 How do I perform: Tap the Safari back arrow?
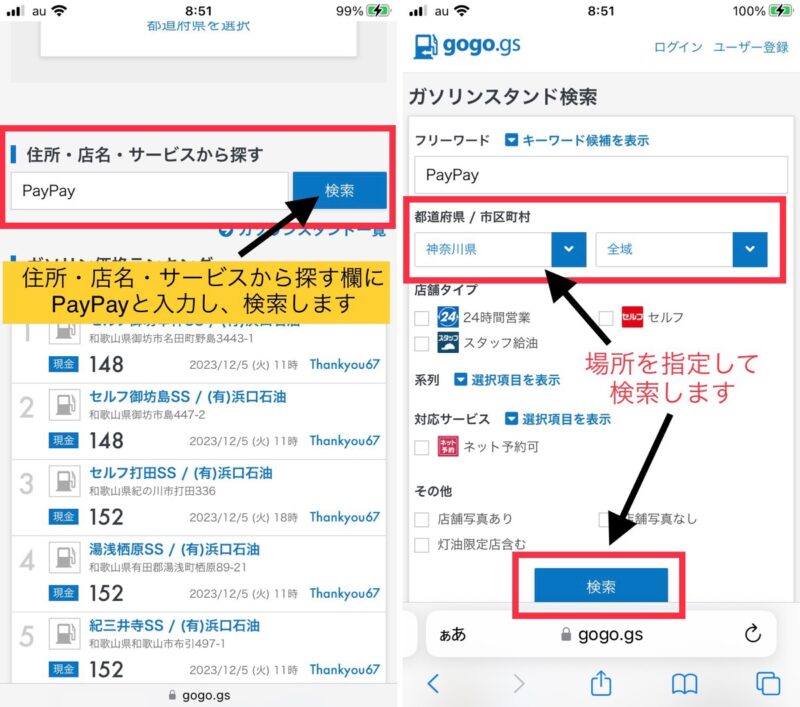(433, 684)
